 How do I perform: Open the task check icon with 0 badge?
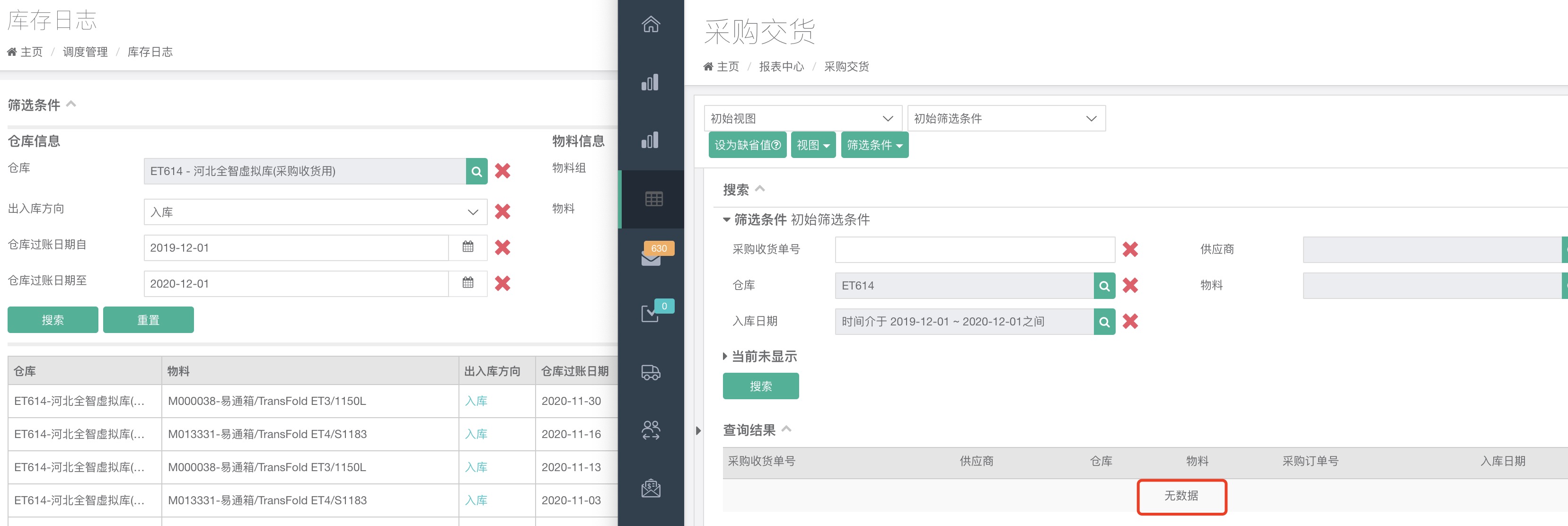point(650,314)
